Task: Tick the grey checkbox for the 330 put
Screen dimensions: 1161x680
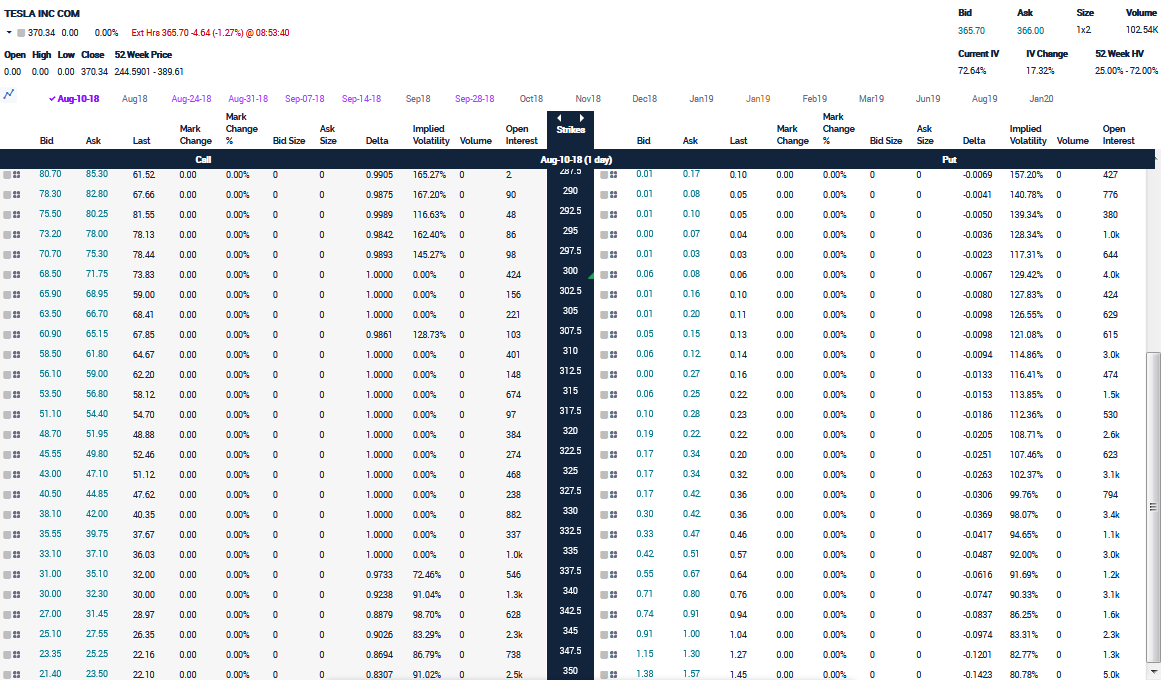Action: (x=604, y=515)
